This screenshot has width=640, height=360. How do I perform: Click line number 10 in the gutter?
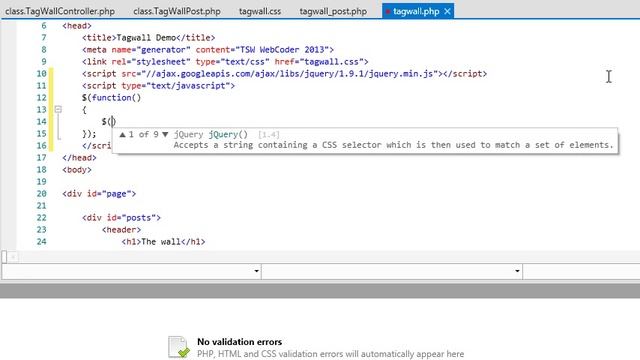41,73
